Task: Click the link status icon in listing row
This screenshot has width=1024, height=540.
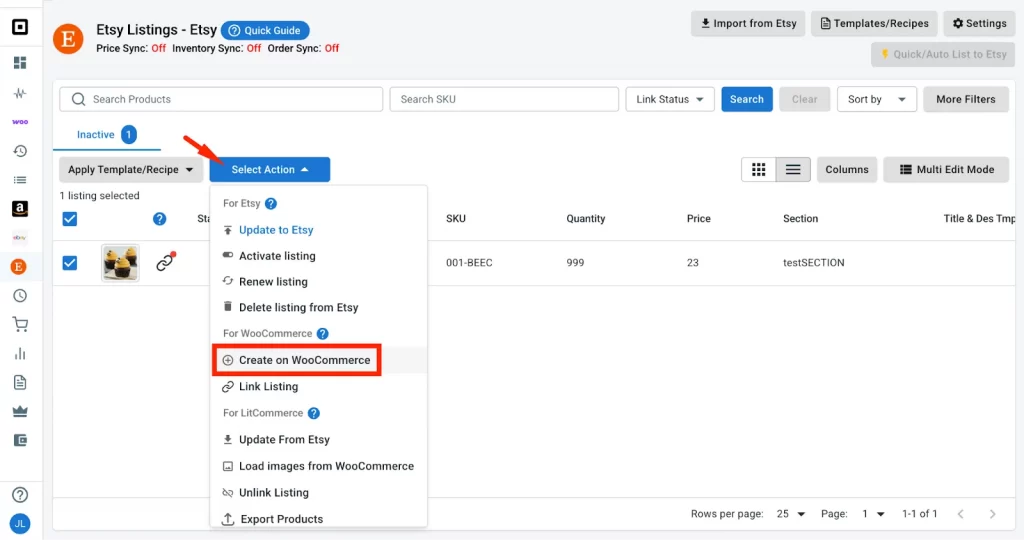Action: click(166, 262)
